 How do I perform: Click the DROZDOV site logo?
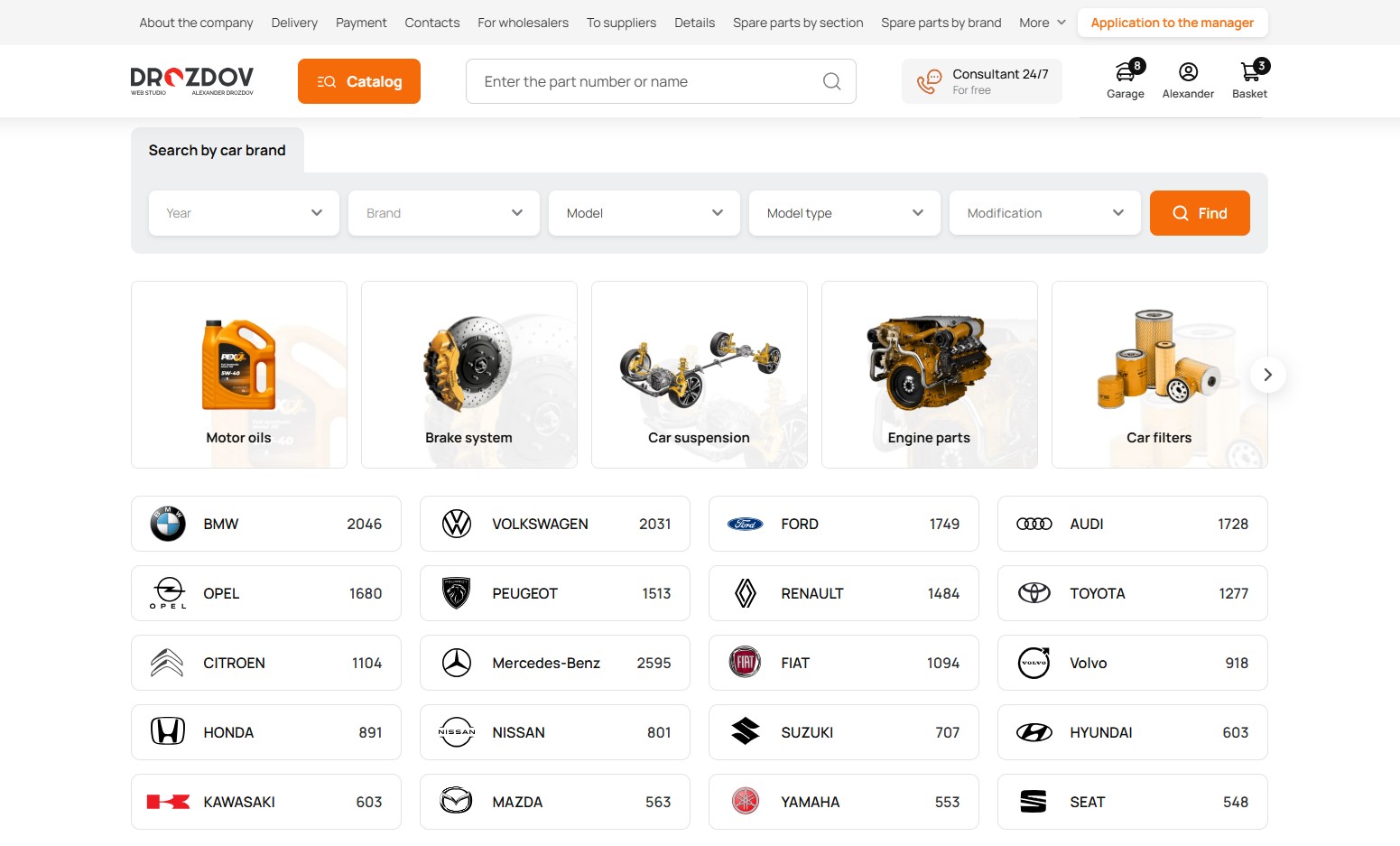tap(192, 80)
